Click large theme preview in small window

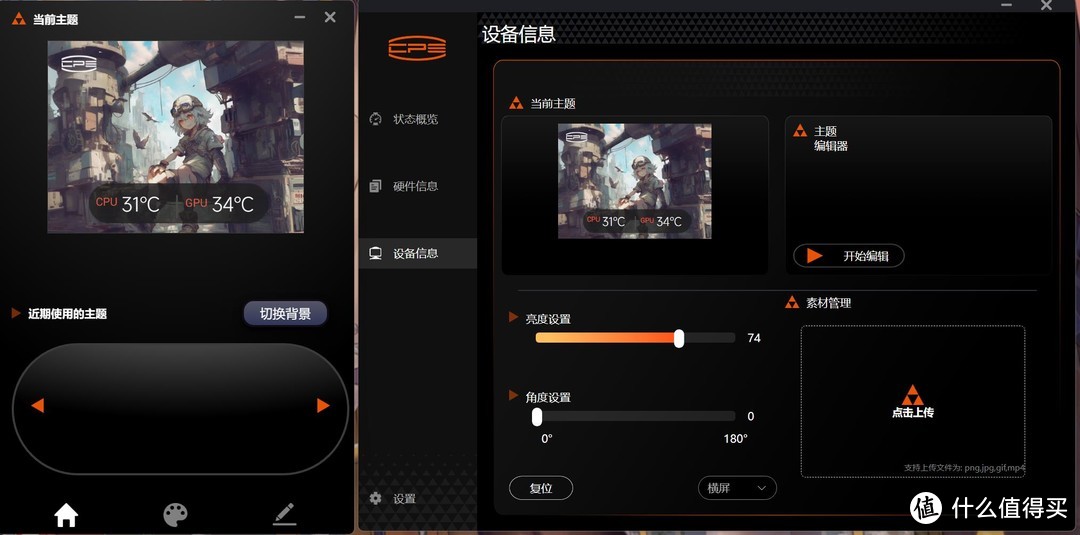pos(176,137)
